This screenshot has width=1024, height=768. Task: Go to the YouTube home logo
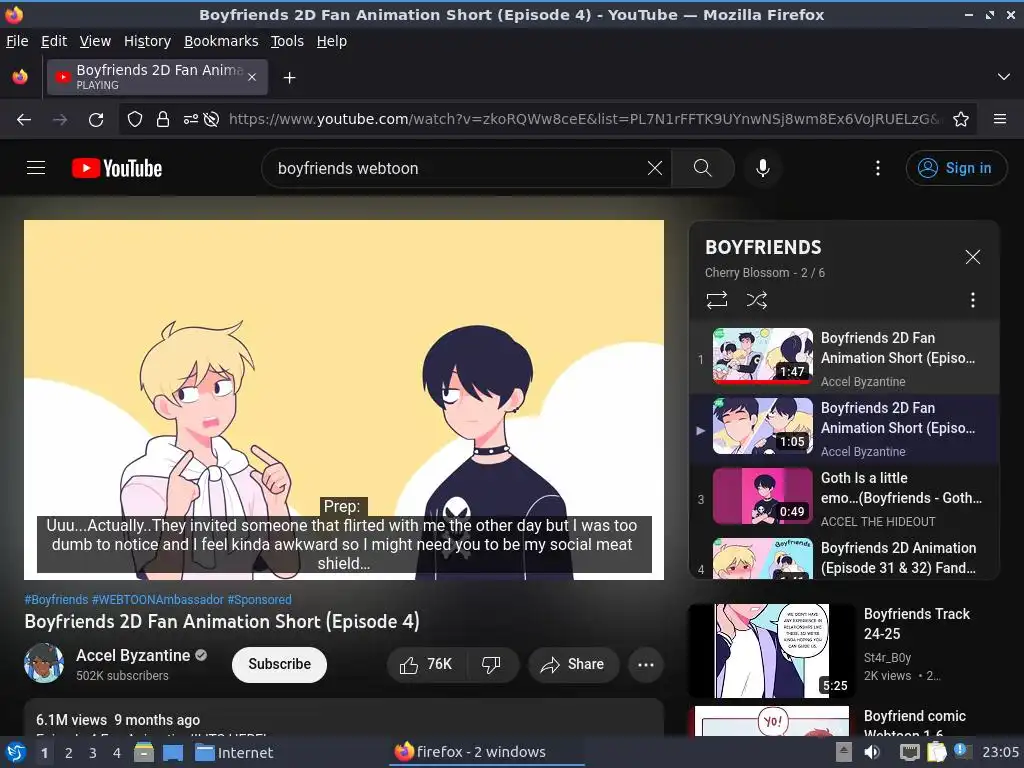pos(117,168)
